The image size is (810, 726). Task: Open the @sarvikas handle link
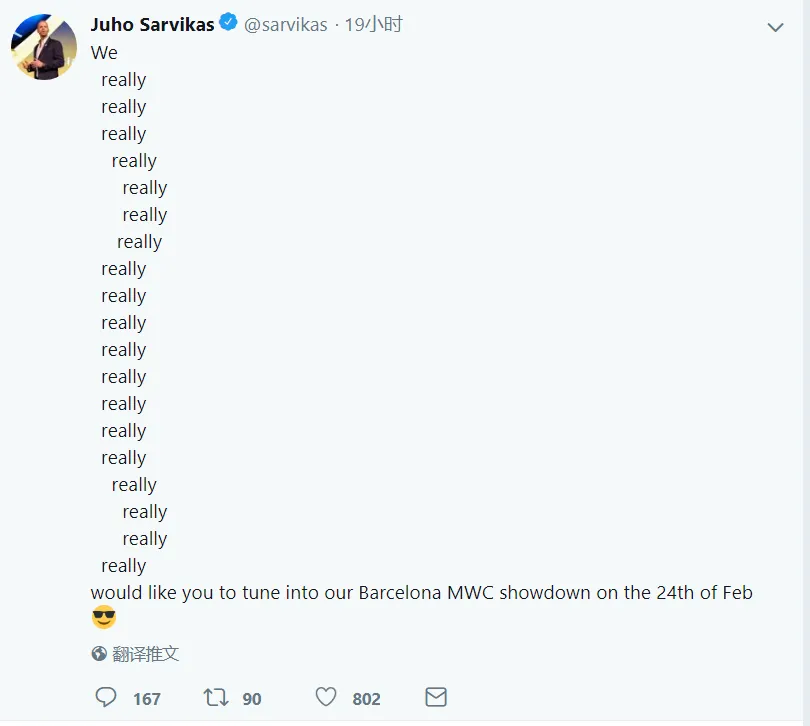pos(286,25)
